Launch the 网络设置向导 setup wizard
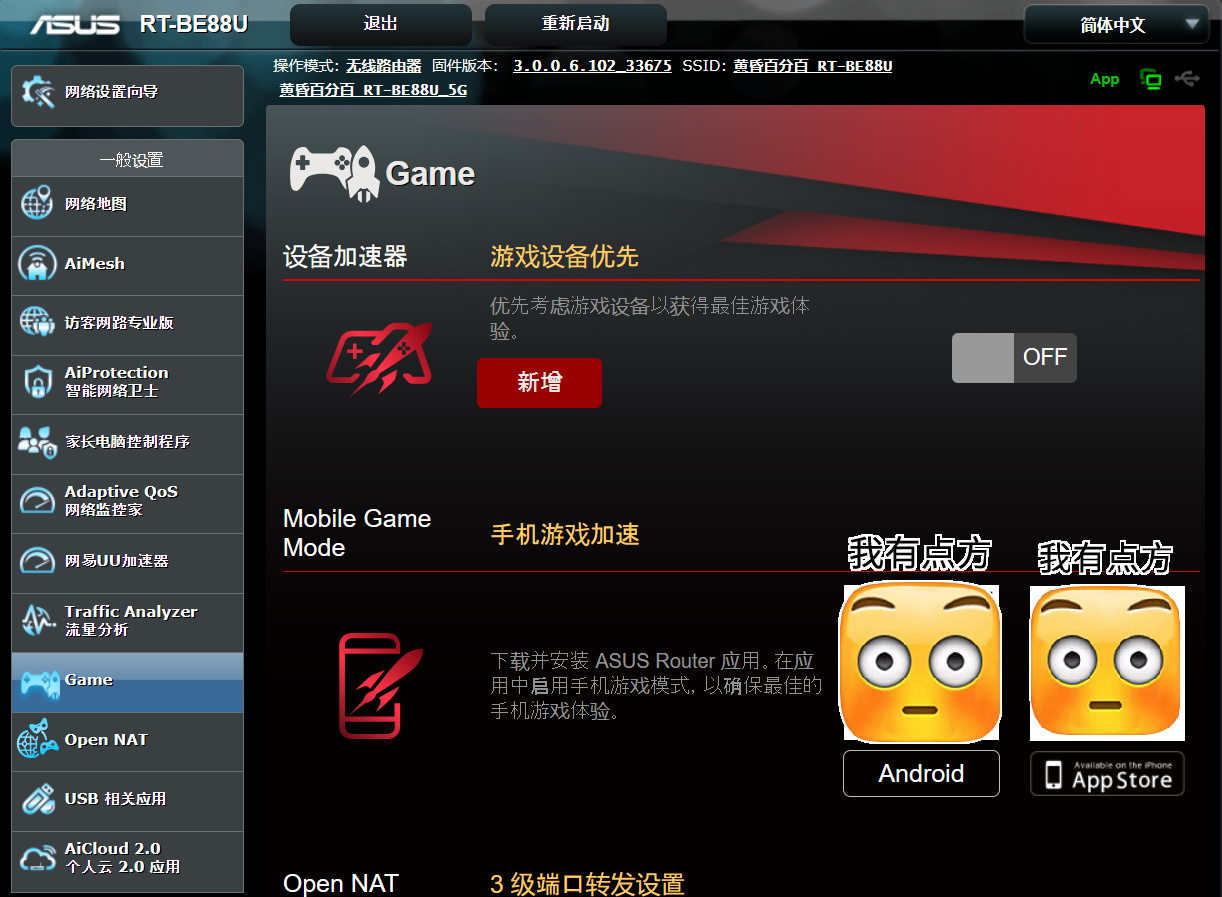The width and height of the screenshot is (1222, 897). [127, 96]
